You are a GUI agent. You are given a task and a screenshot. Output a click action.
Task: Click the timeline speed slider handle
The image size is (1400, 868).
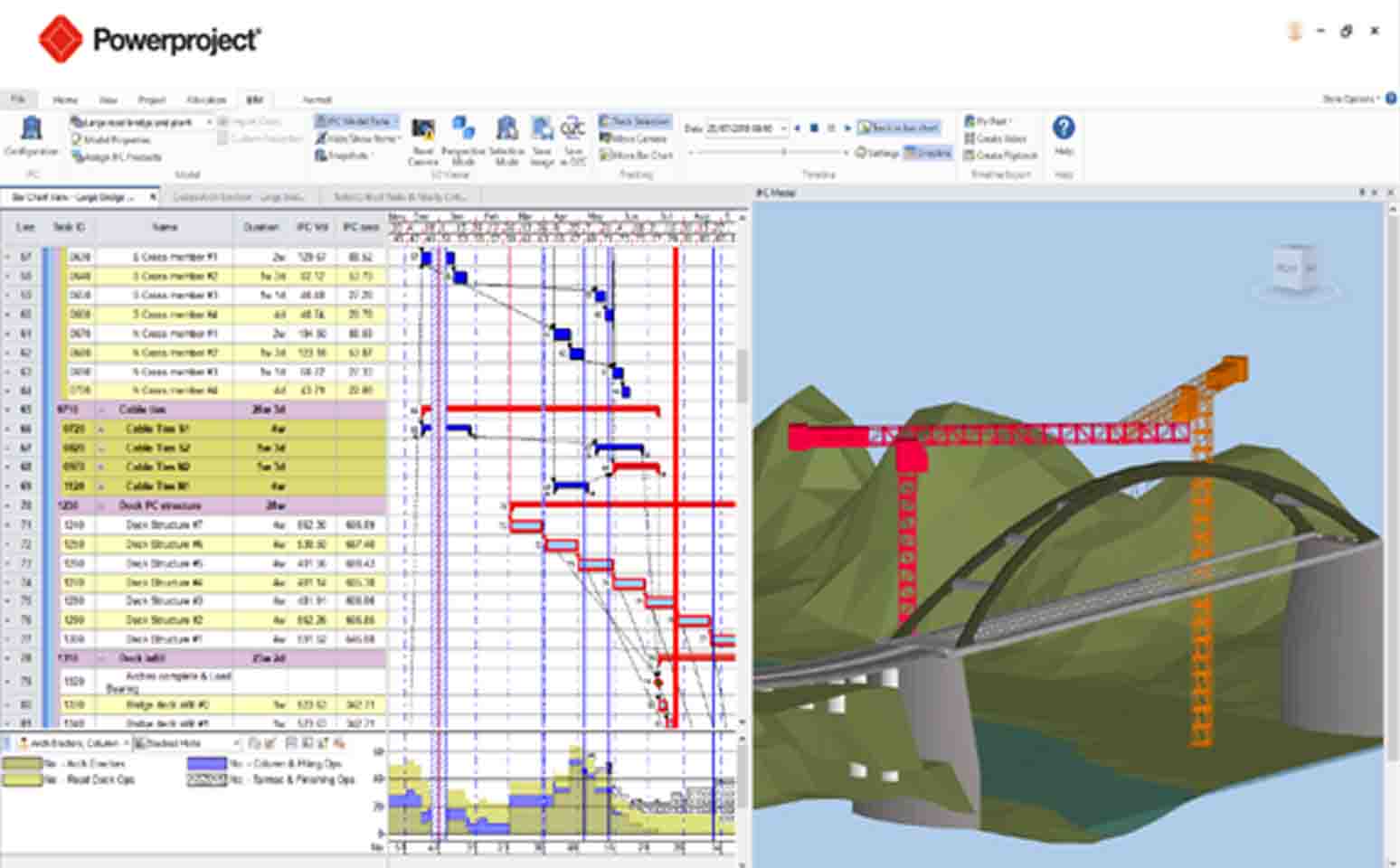tap(784, 153)
